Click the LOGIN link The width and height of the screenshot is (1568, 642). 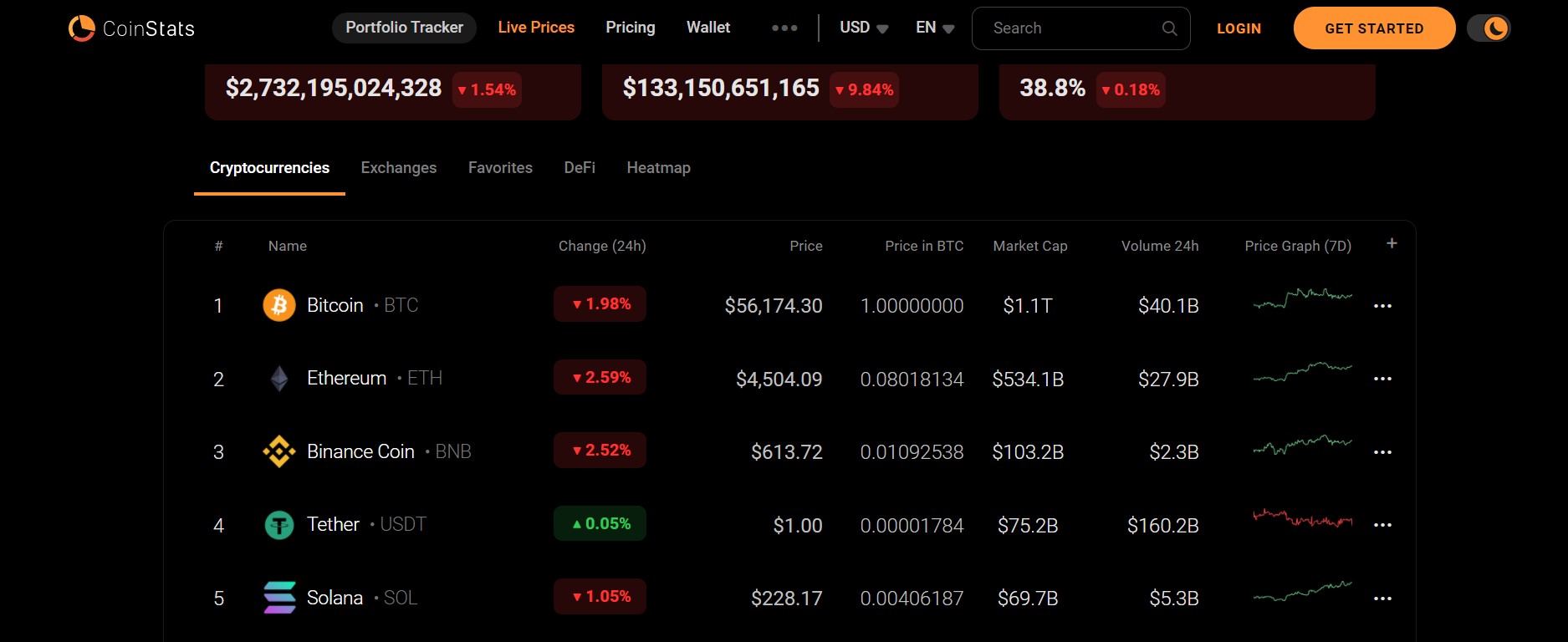1239,28
